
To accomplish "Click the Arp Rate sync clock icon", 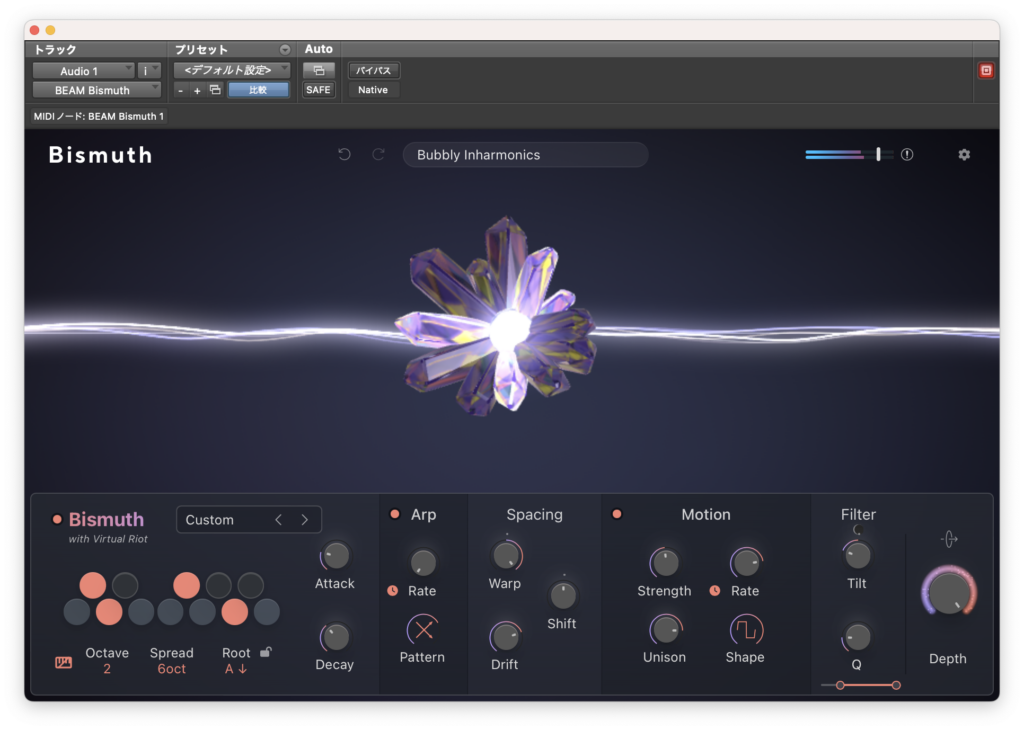I will [392, 590].
